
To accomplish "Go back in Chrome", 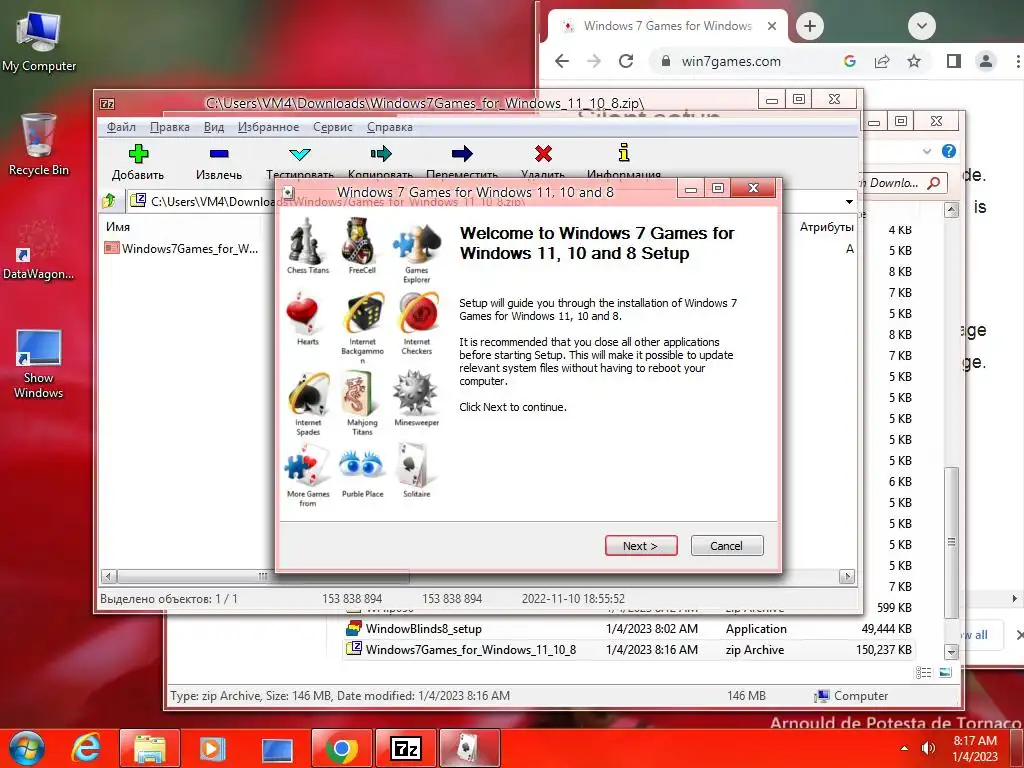I will [562, 61].
